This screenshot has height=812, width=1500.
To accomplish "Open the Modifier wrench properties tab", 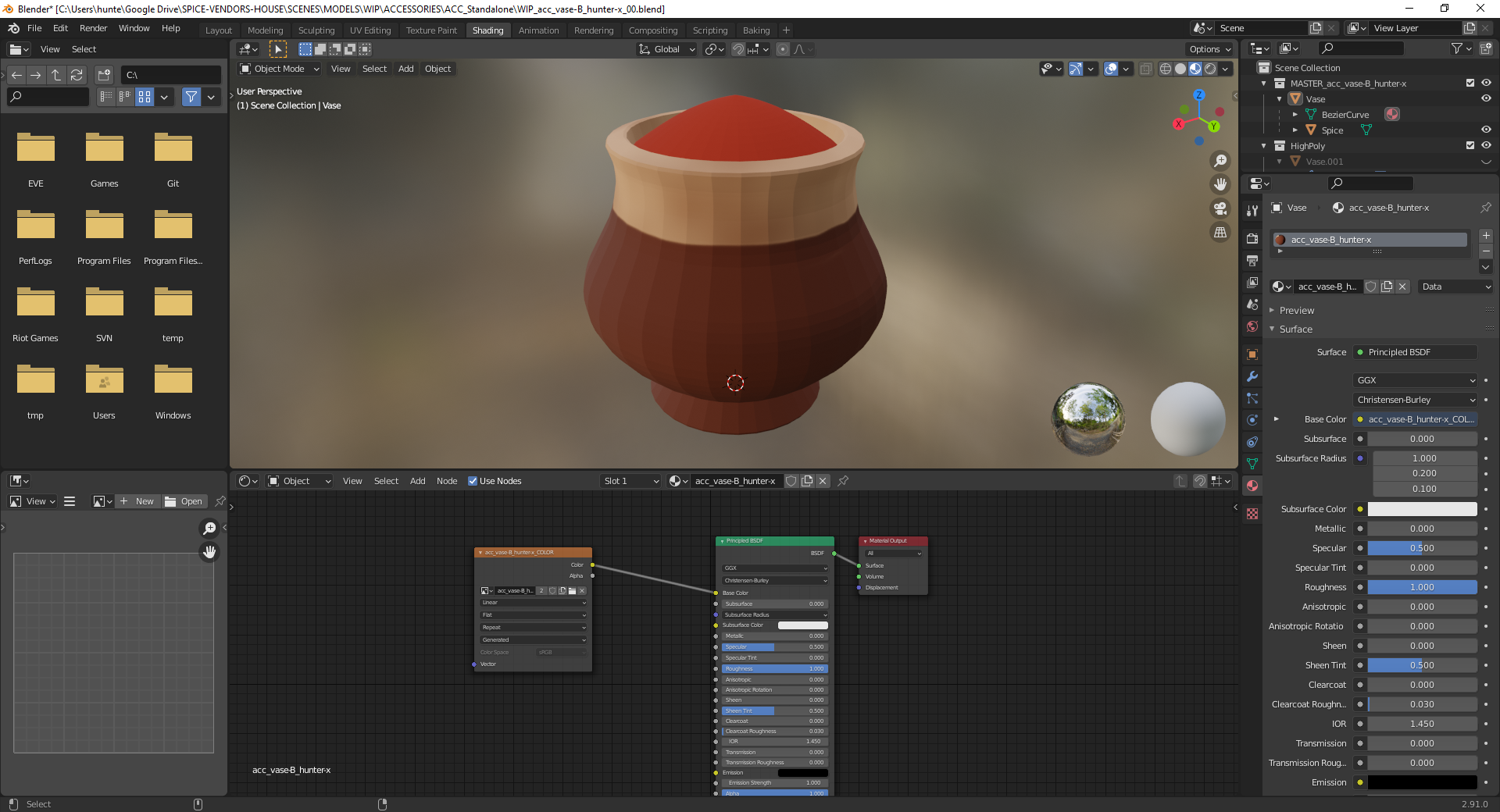I will [x=1252, y=376].
